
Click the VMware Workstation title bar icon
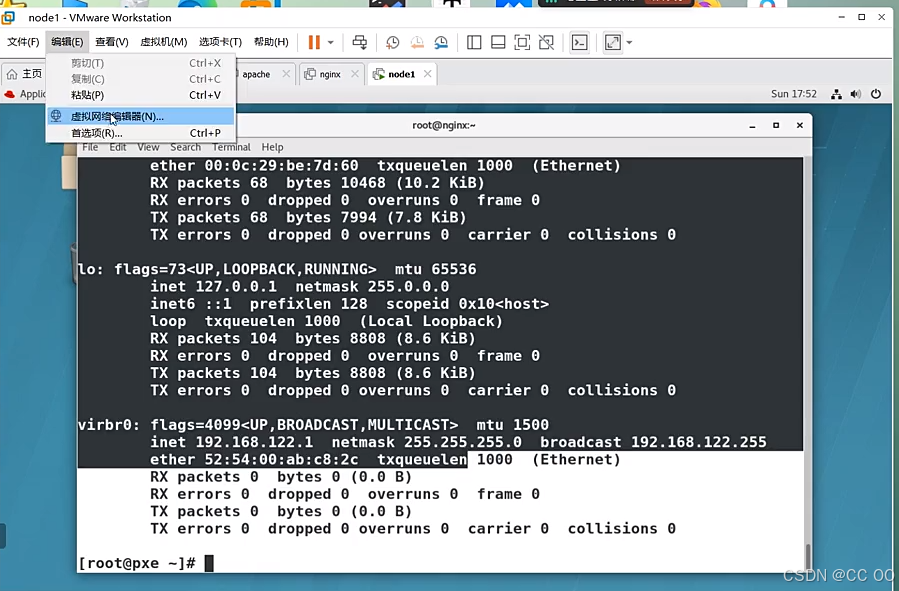click(9, 18)
